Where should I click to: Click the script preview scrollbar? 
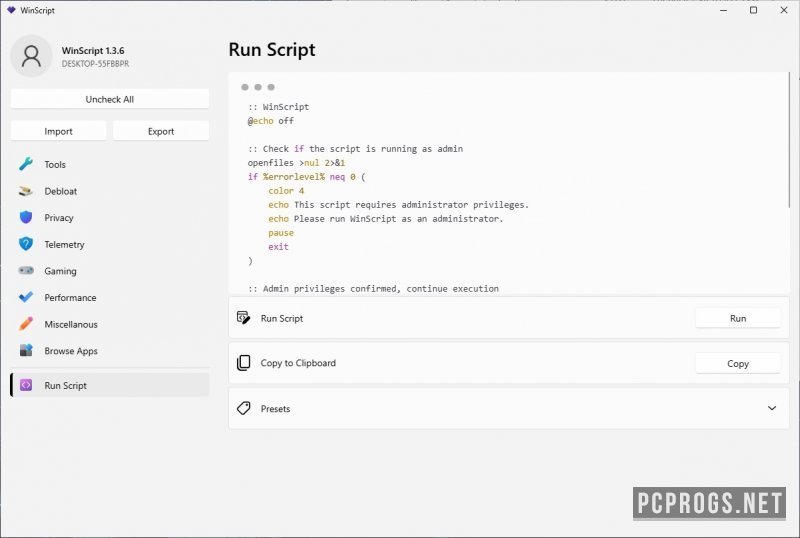789,140
